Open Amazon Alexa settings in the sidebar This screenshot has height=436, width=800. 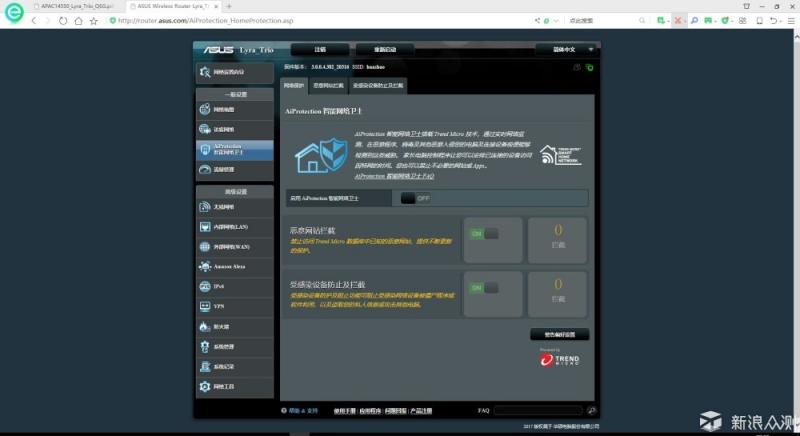coord(235,266)
